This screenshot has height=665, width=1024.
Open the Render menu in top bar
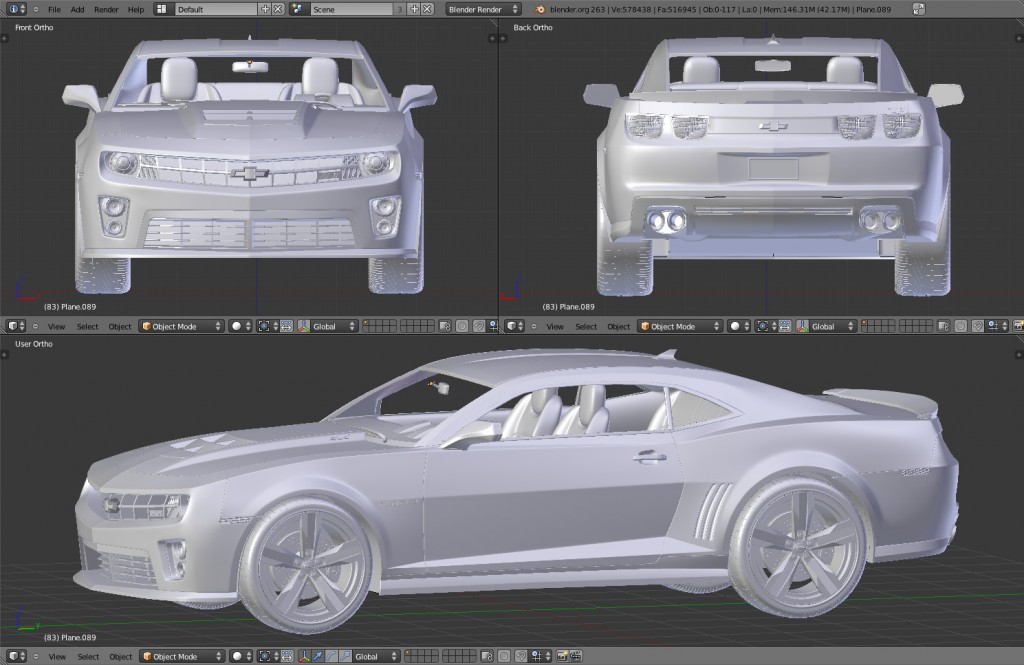click(106, 9)
